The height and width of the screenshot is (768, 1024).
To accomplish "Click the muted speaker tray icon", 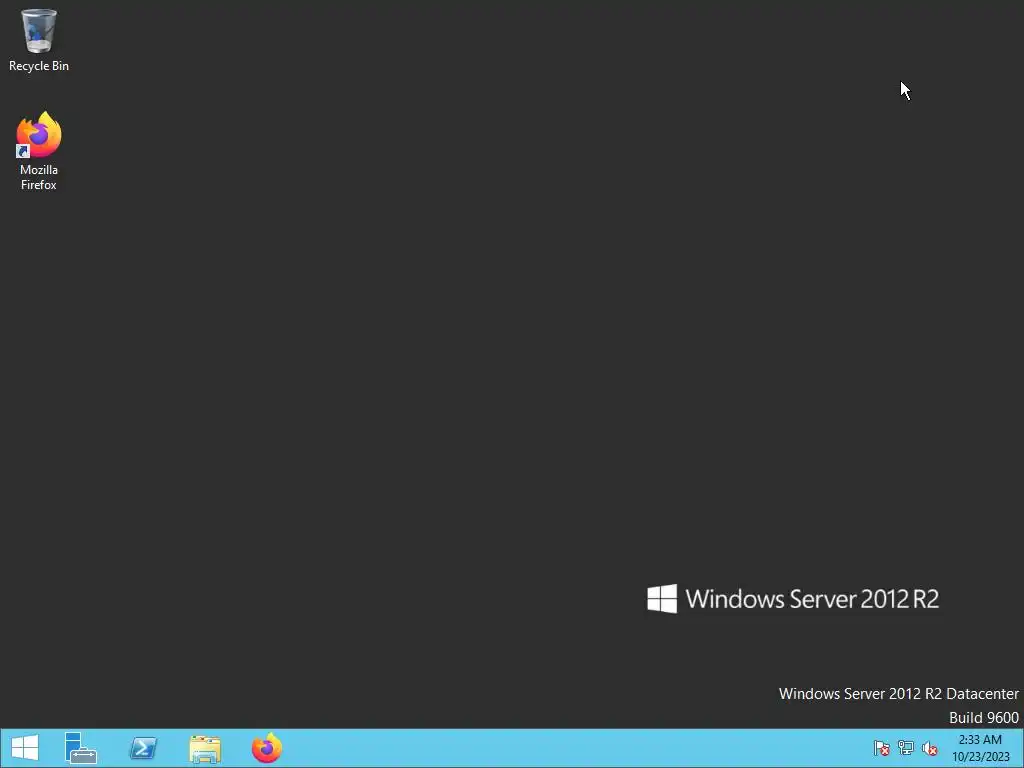I will coord(930,748).
